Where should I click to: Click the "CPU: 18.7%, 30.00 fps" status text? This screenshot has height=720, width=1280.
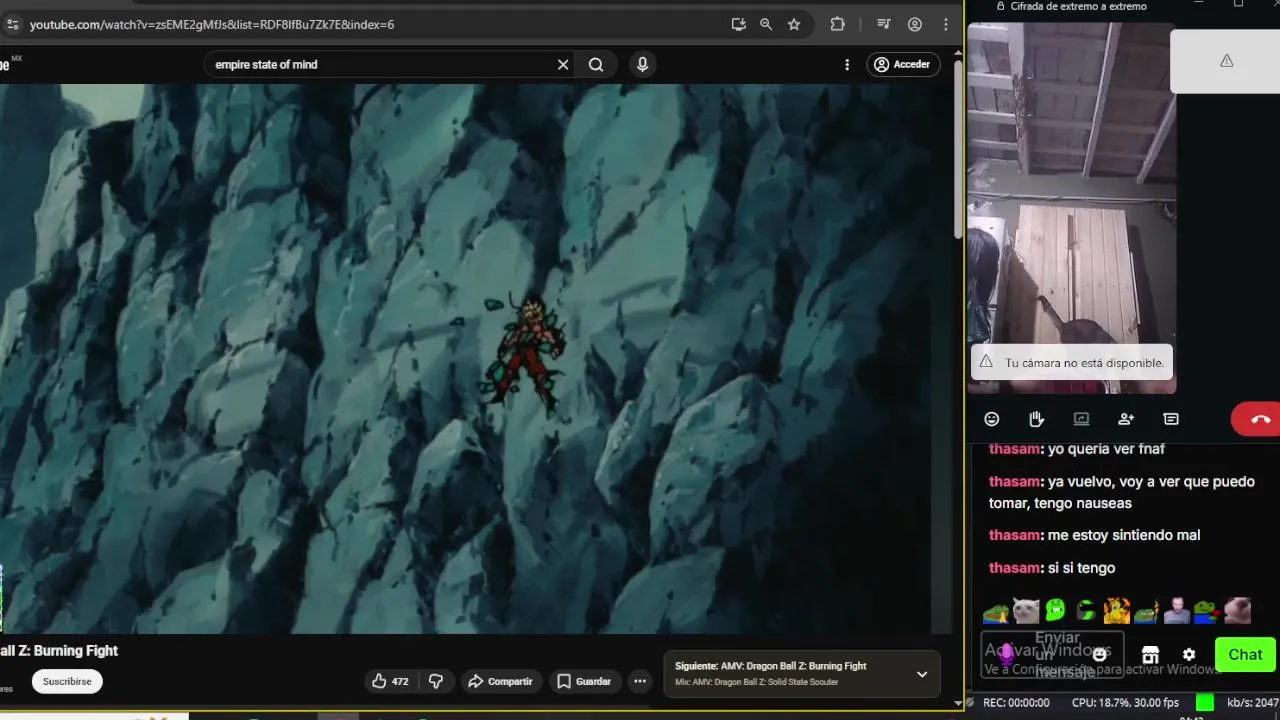point(1125,703)
